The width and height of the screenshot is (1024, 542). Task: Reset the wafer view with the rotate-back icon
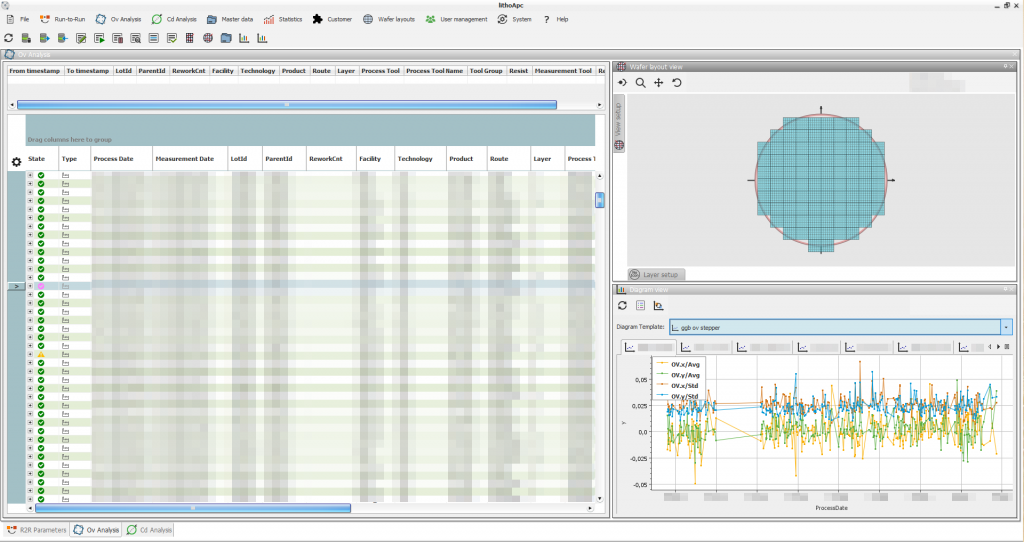click(x=677, y=83)
